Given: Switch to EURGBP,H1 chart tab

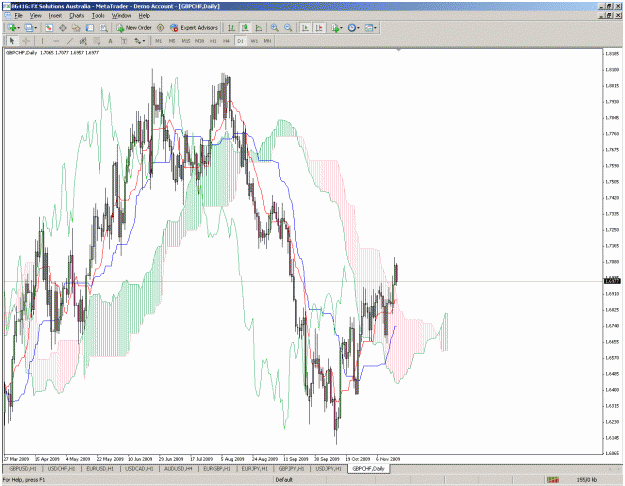Looking at the screenshot, I should click(217, 469).
